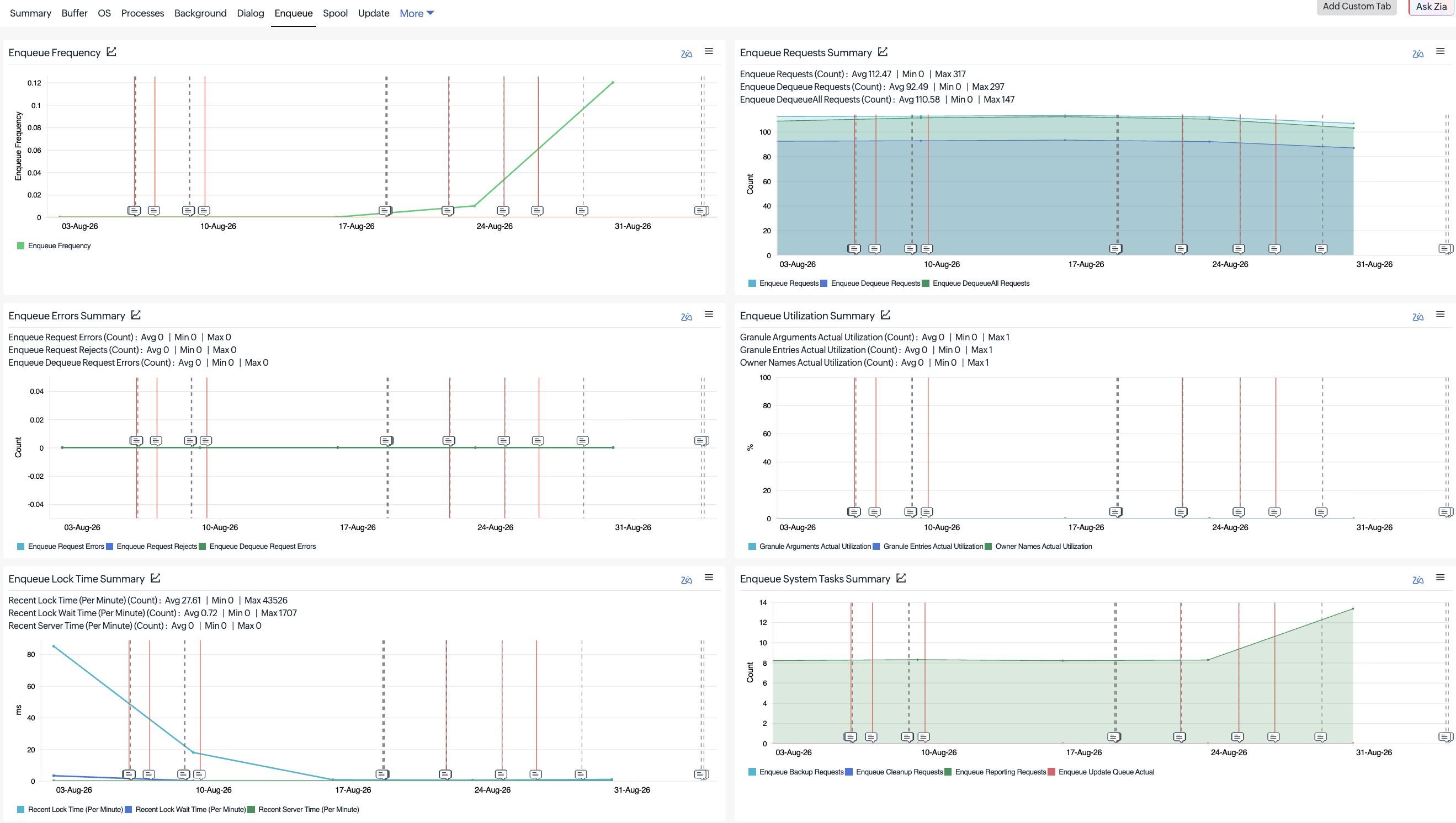Switch to the Spool tab
This screenshot has height=823, width=1456.
[336, 13]
